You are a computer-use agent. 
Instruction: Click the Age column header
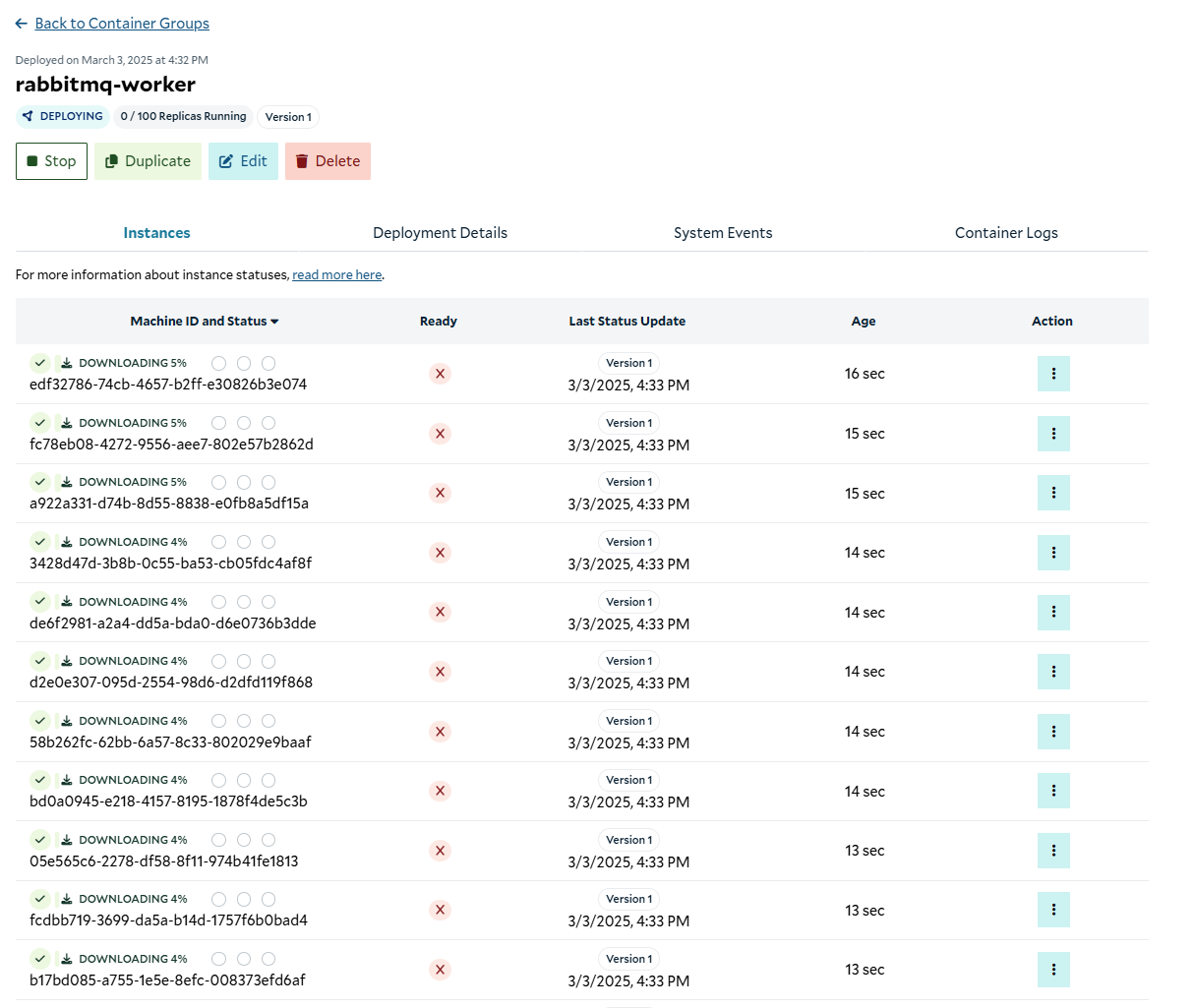pyautogui.click(x=864, y=322)
